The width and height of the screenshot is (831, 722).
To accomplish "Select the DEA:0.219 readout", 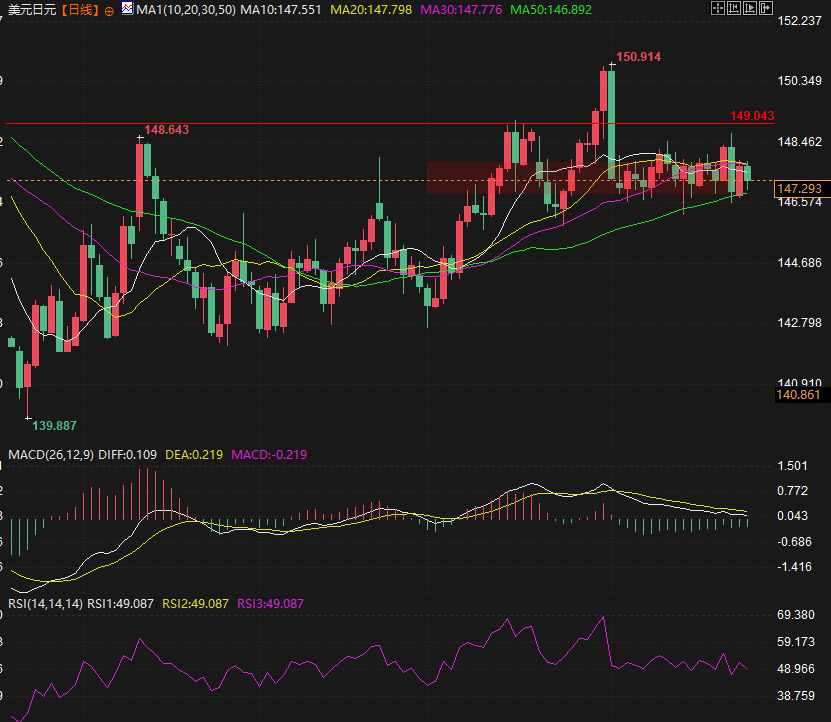I will pos(194,455).
